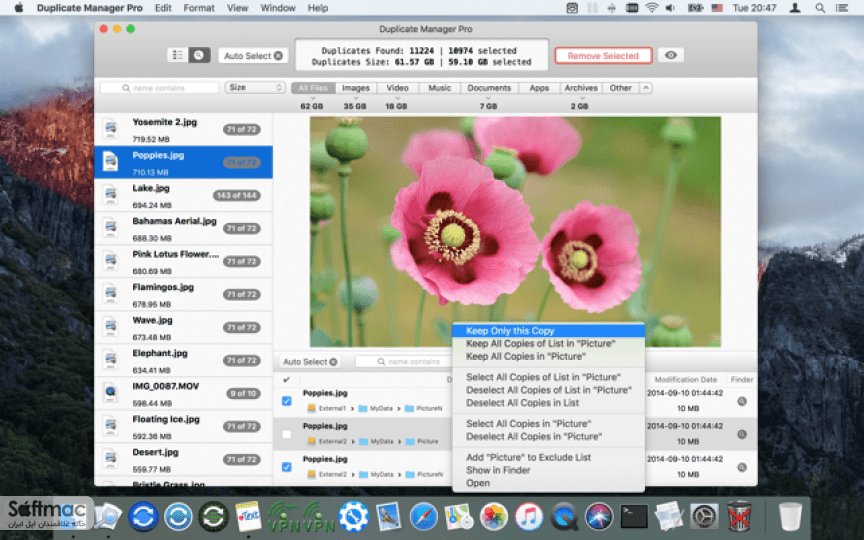Choose Show in Finder from context menu

[x=548, y=470]
